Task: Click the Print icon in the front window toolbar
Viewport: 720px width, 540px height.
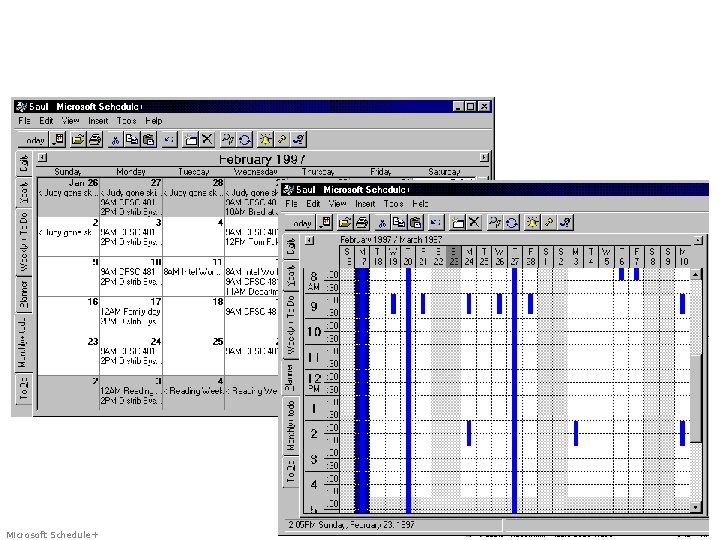Action: pyautogui.click(x=362, y=223)
